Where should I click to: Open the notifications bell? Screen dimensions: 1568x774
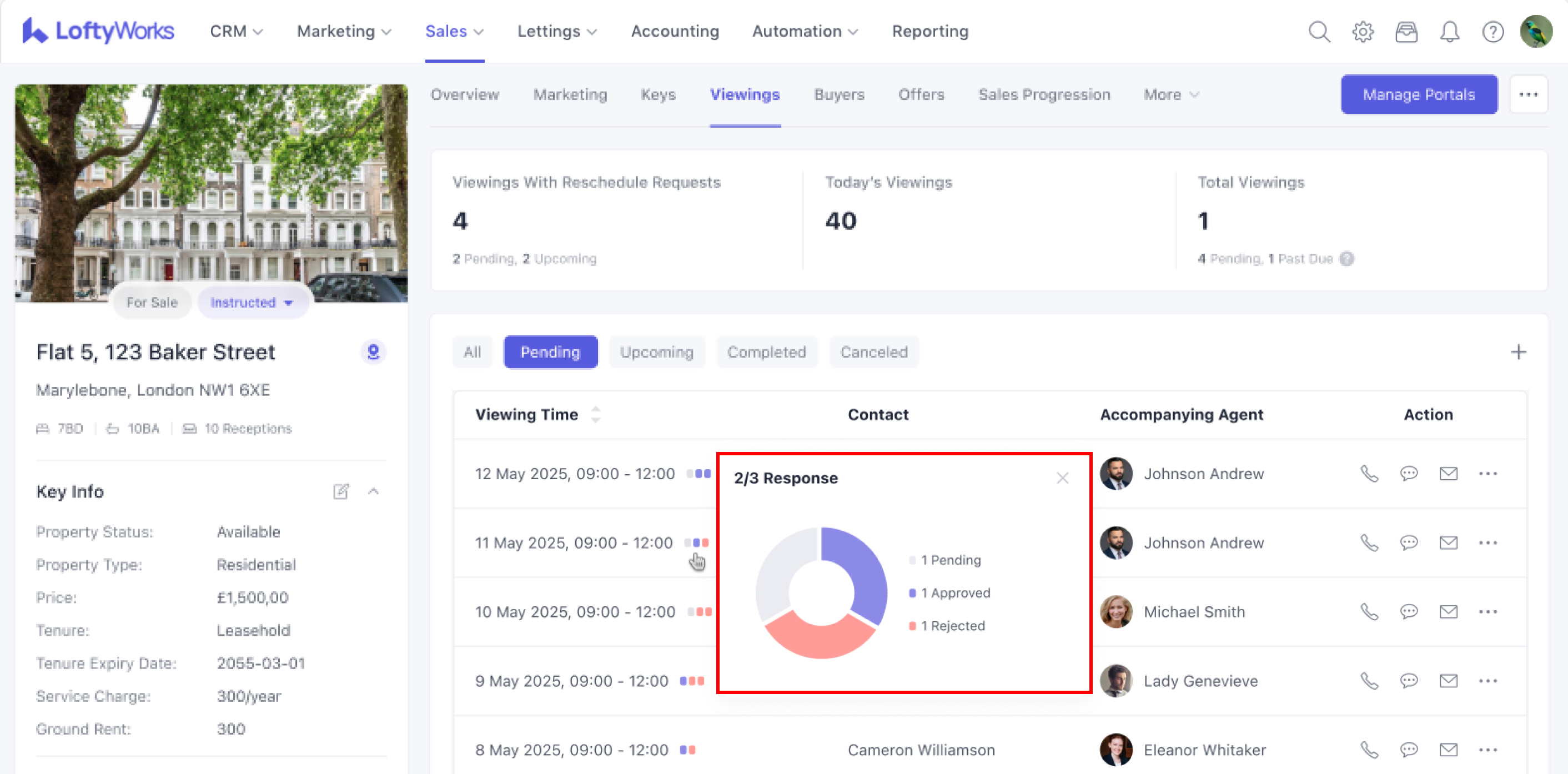click(1449, 32)
